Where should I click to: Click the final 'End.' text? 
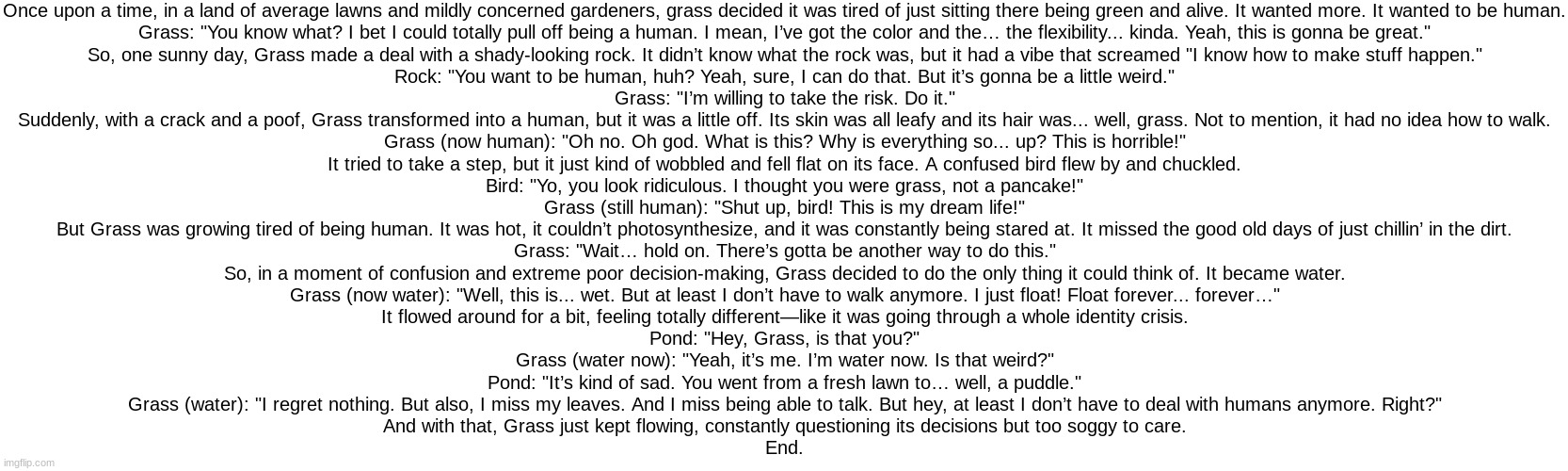click(x=784, y=448)
